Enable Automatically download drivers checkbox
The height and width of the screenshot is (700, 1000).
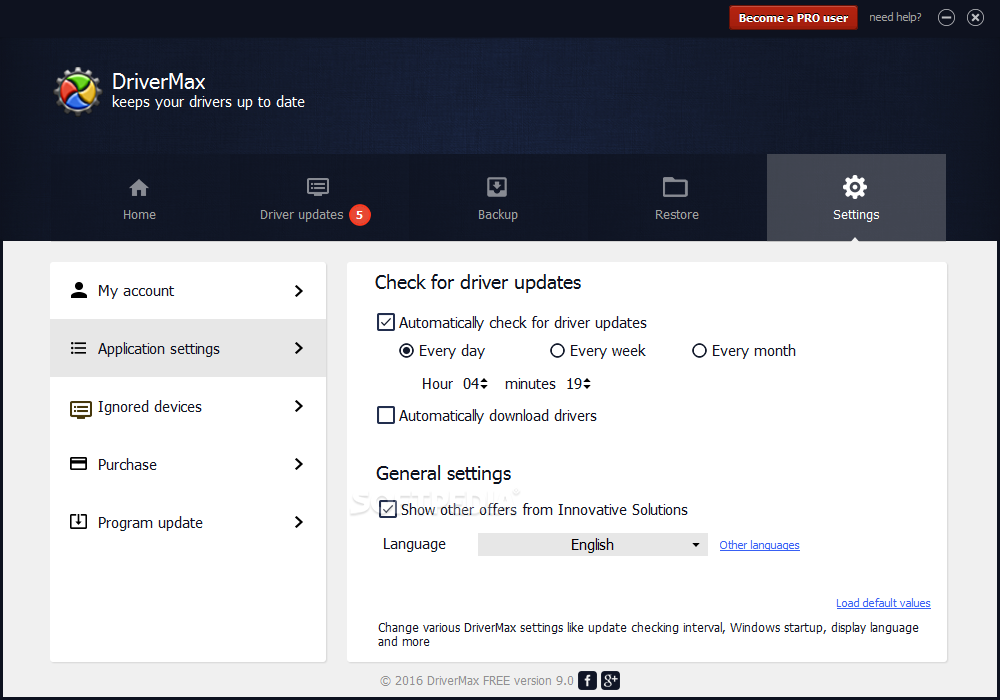tap(386, 415)
